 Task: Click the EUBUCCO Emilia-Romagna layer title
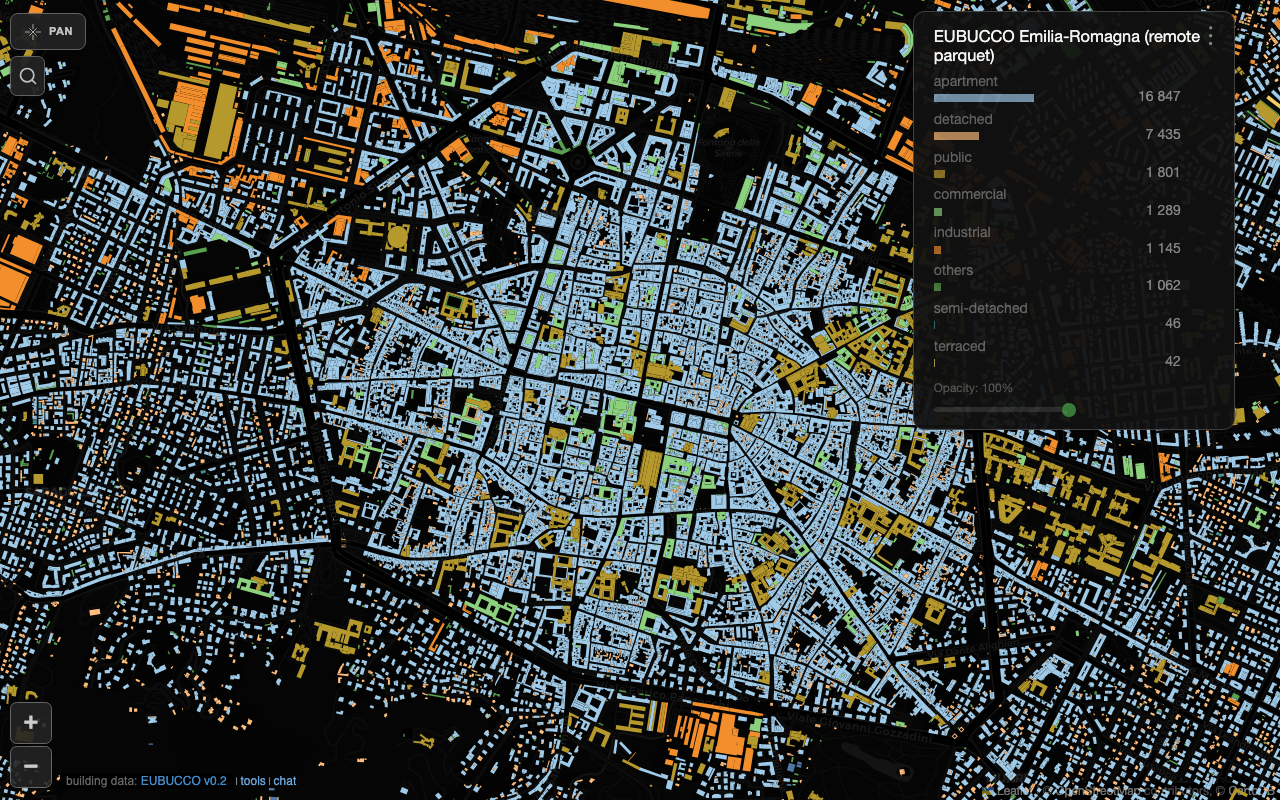click(1067, 46)
